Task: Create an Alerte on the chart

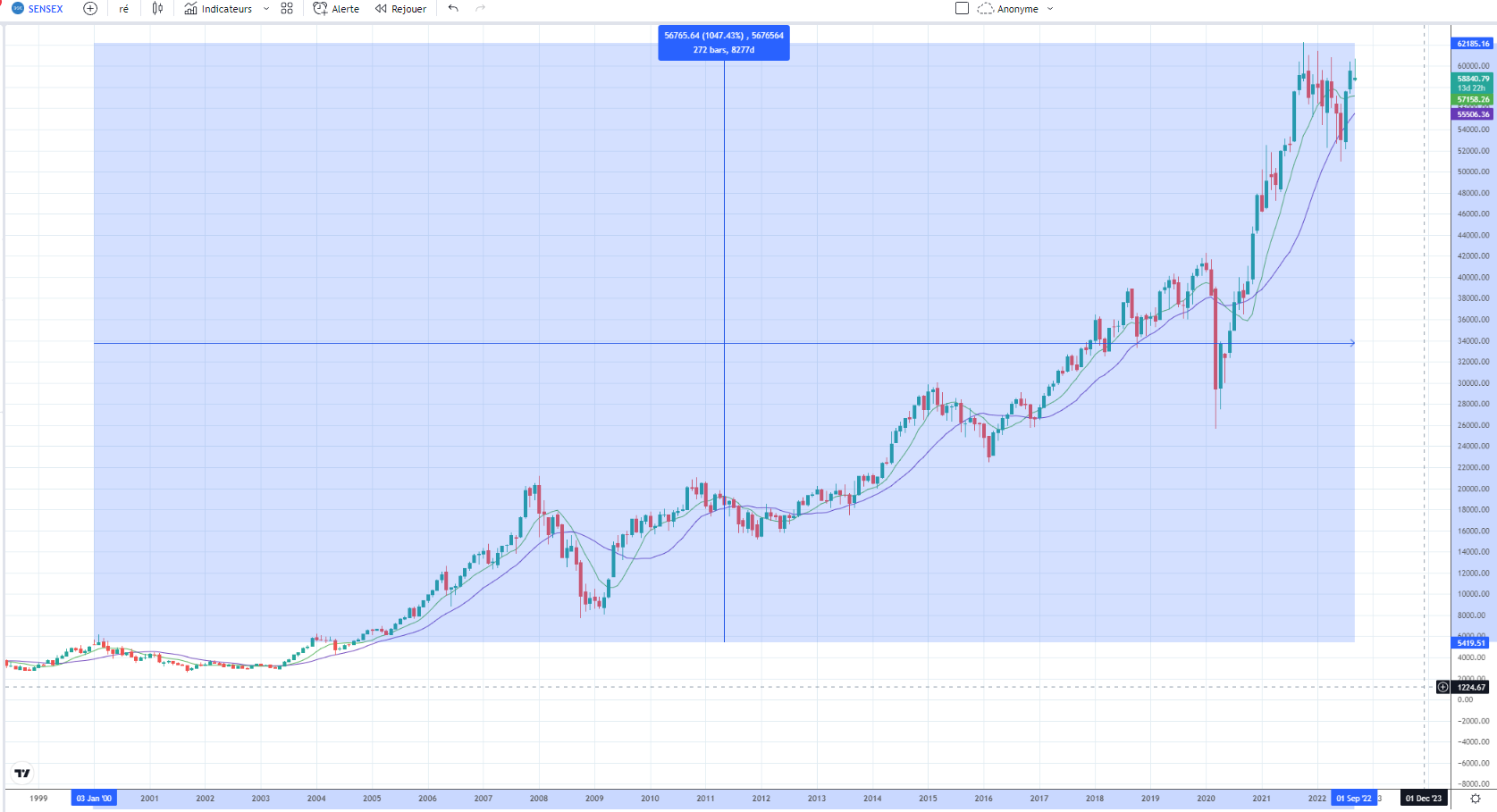Action: 336,9
